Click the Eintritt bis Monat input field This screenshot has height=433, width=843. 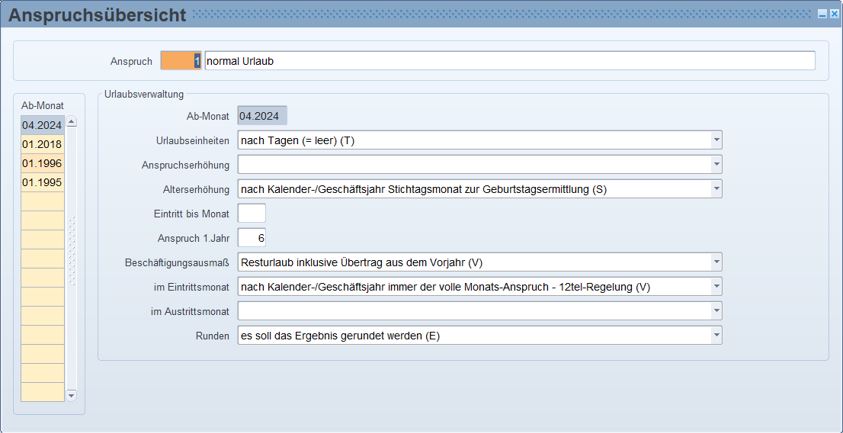[251, 213]
